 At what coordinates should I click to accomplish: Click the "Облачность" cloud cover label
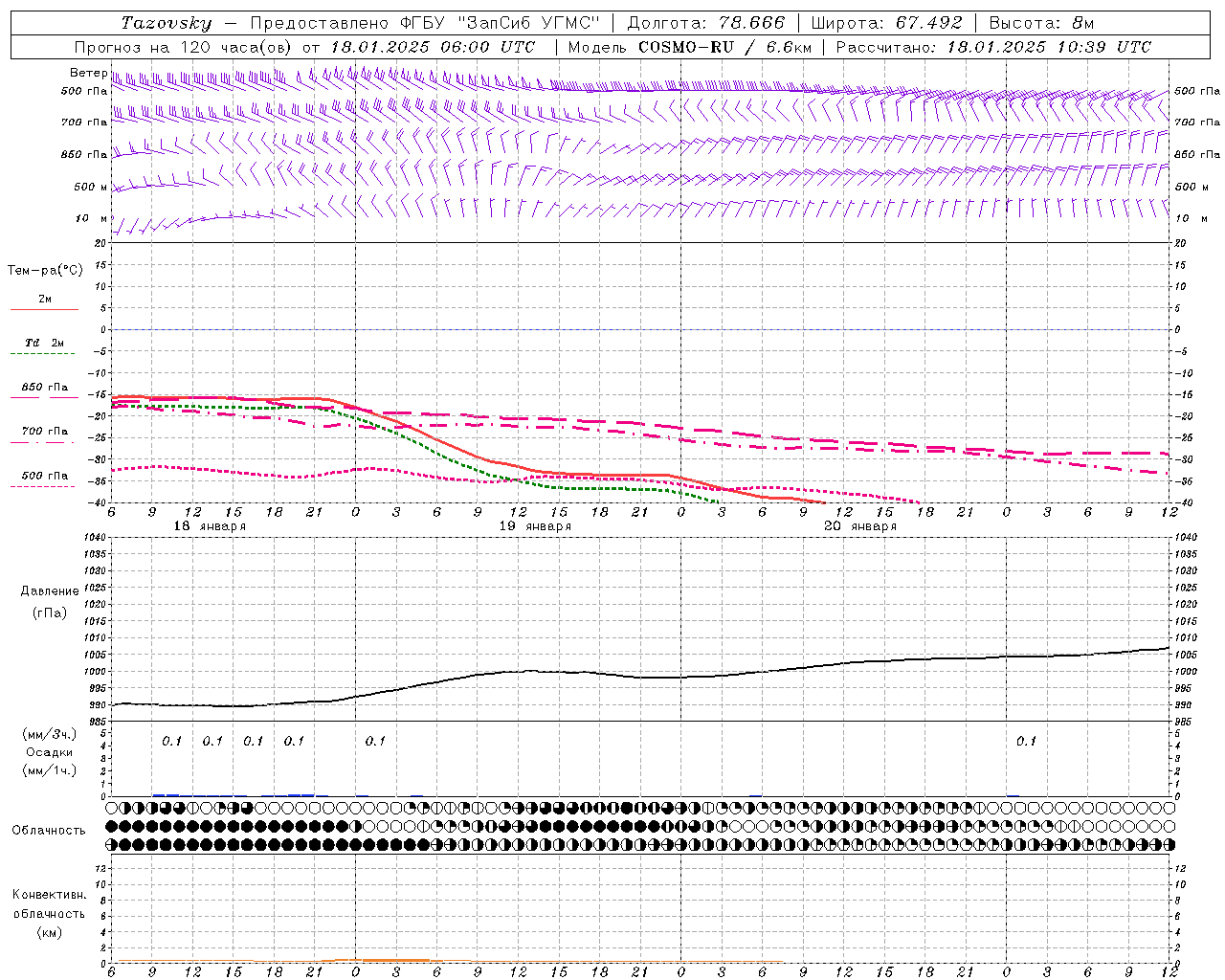coord(49,831)
